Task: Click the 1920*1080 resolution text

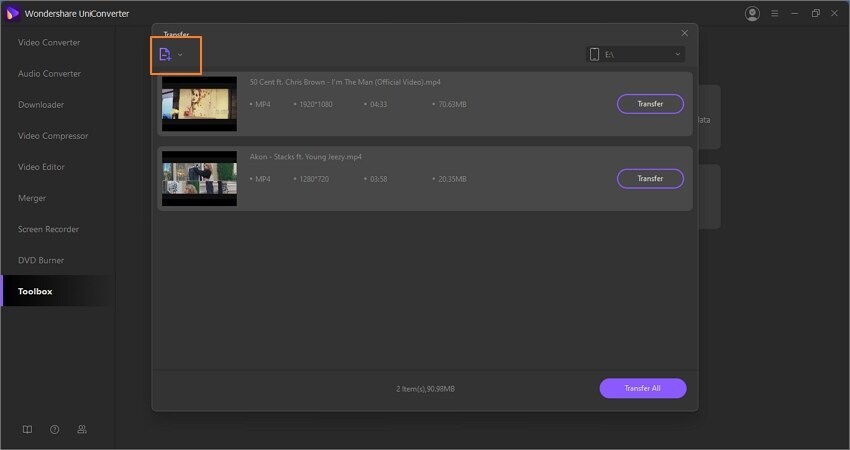Action: (x=315, y=104)
